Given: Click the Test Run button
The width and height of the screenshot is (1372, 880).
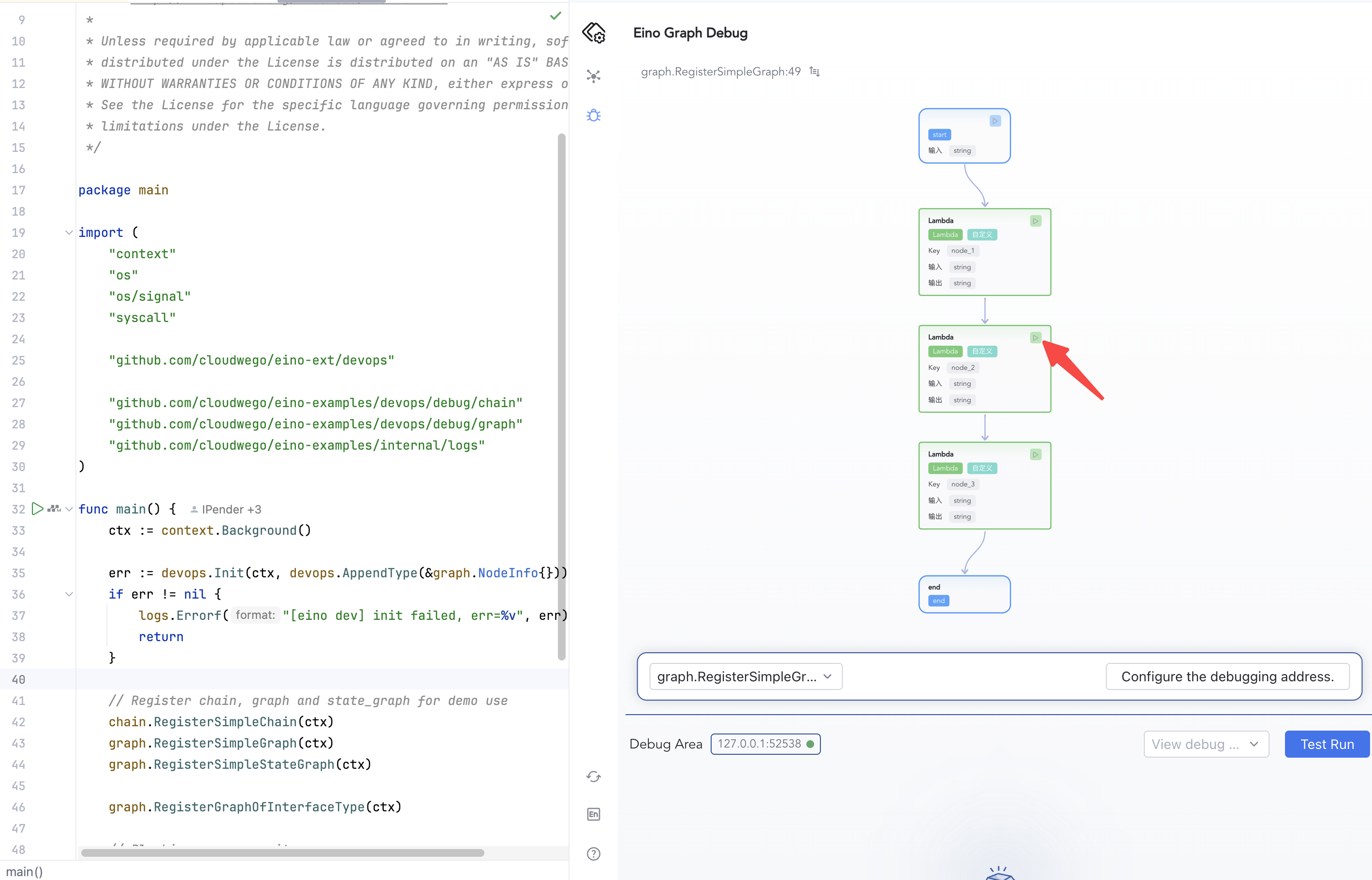Looking at the screenshot, I should 1326,744.
